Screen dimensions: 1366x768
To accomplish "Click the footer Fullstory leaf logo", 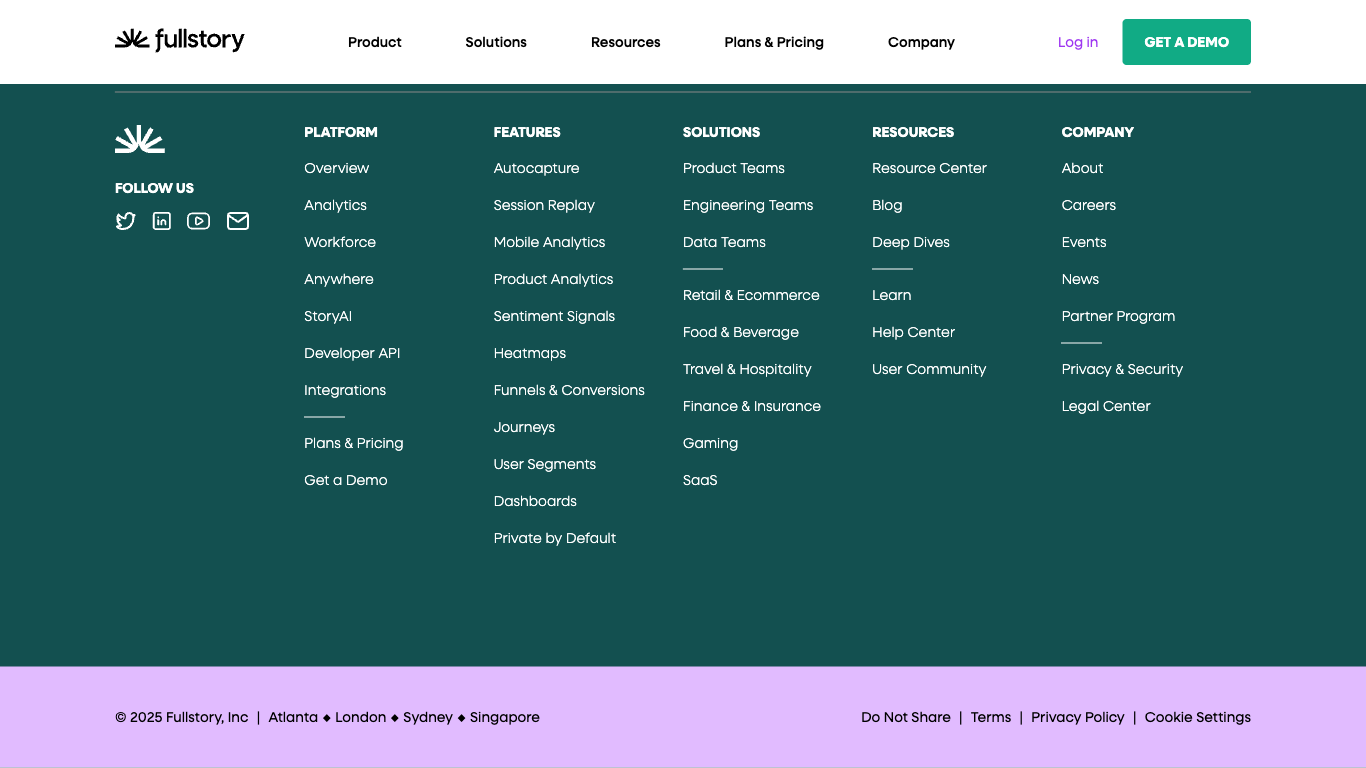I will pos(140,139).
